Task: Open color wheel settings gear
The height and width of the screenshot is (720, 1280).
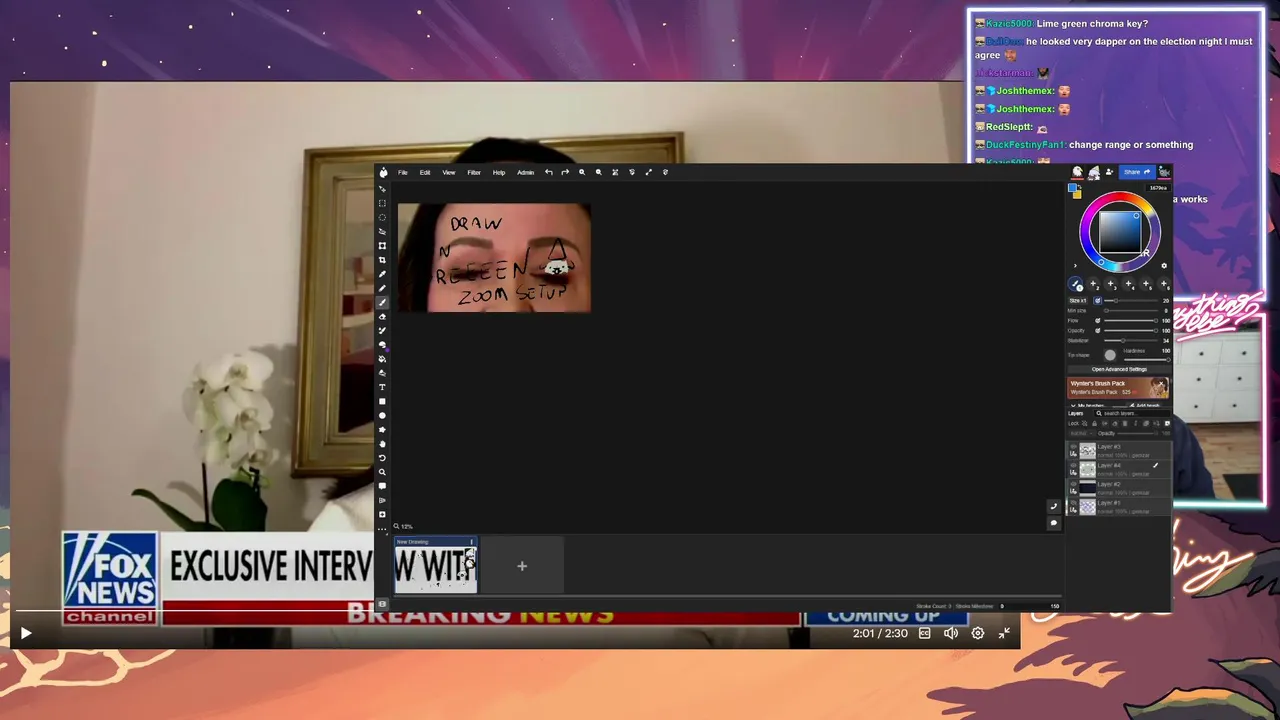Action: pos(1163,266)
